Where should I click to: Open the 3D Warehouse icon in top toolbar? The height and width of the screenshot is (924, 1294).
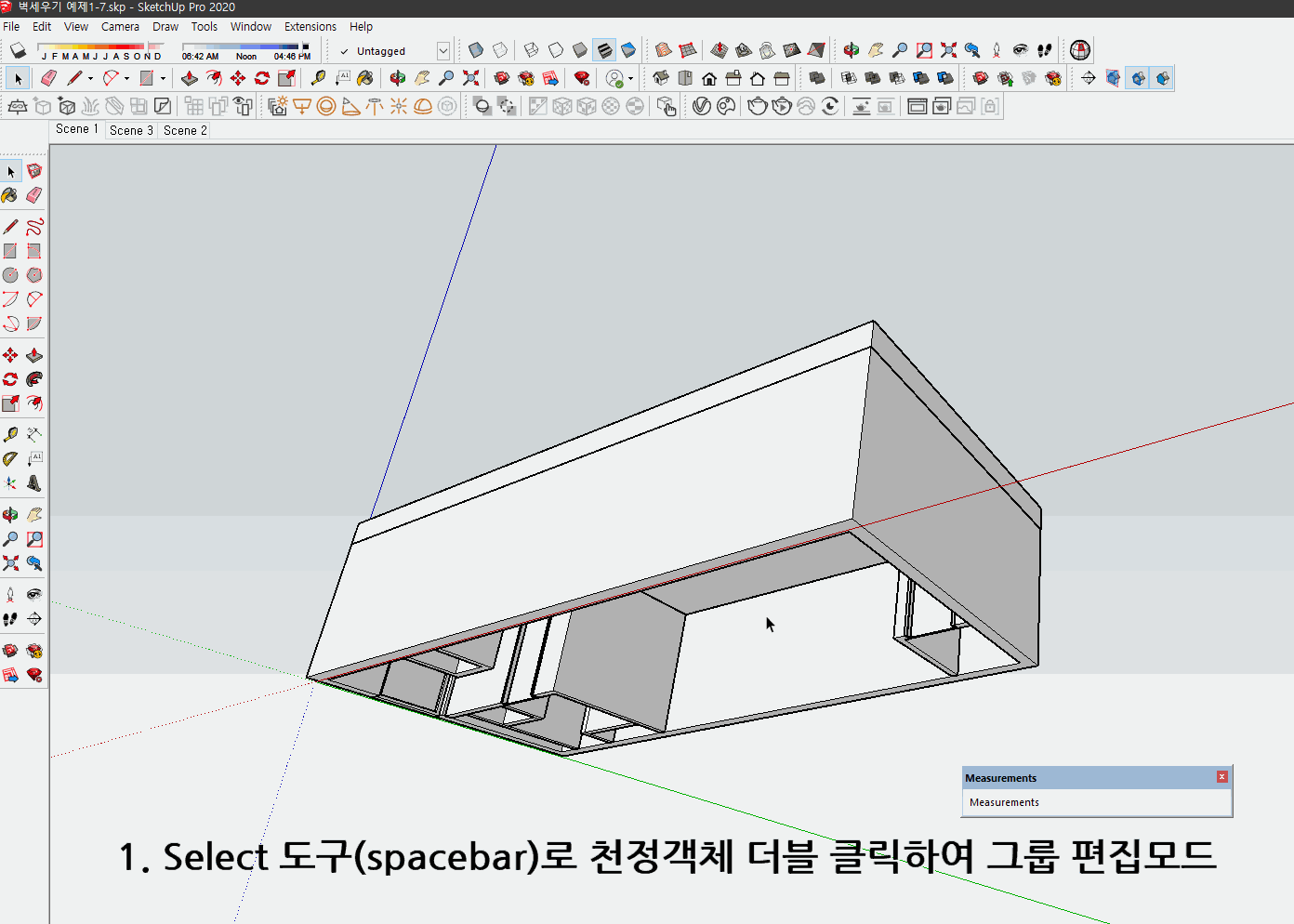502,78
